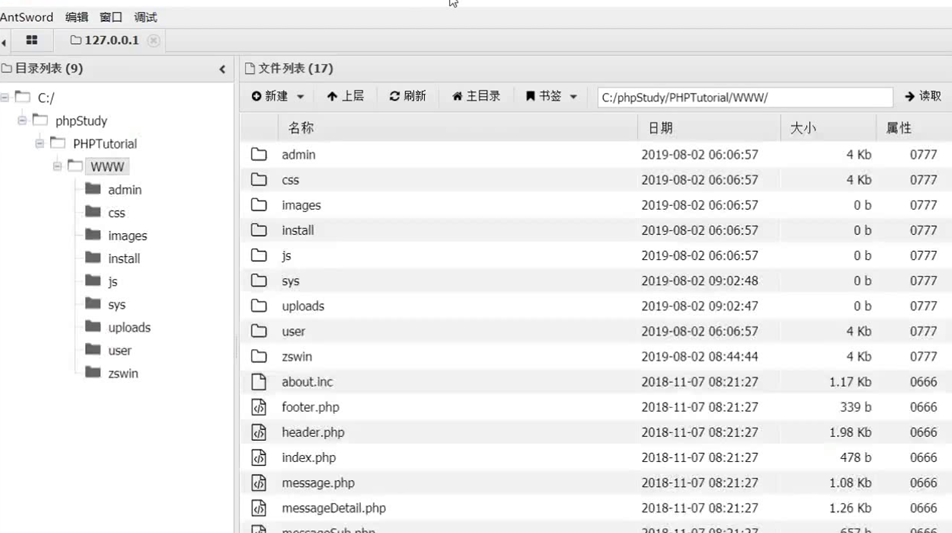
Task: Open the 调试 menu
Action: 145,17
